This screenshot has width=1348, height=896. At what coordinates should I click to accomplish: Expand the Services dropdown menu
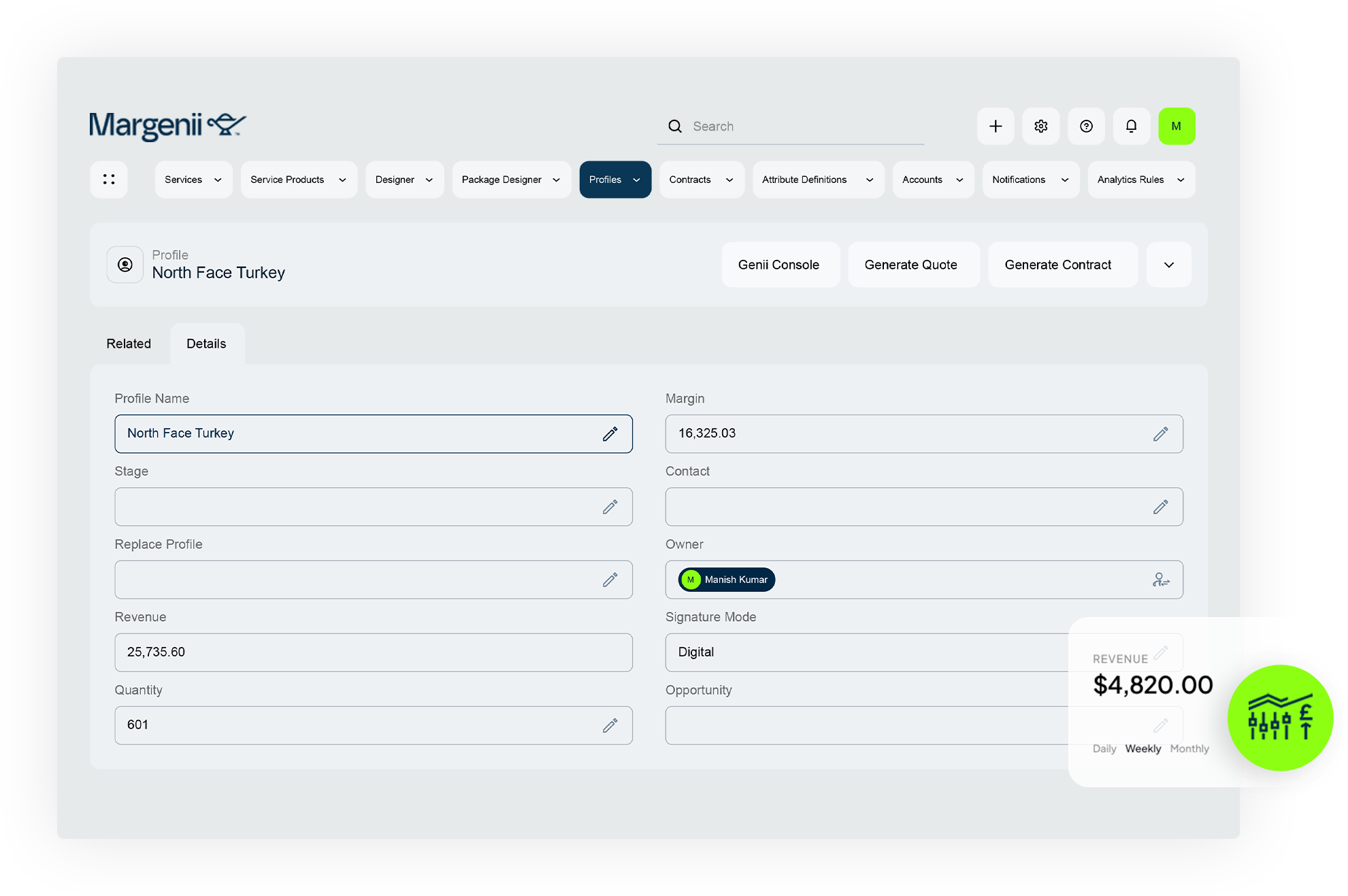tap(193, 180)
